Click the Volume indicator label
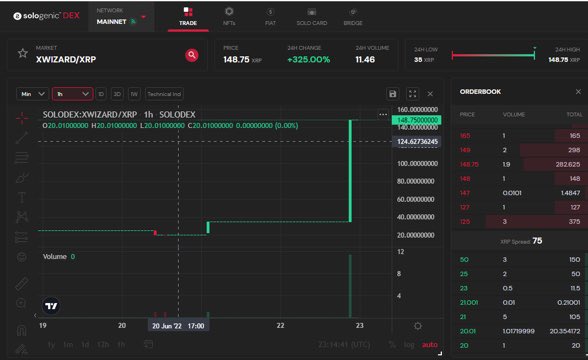Screen dimensions: 588x360 point(54,256)
